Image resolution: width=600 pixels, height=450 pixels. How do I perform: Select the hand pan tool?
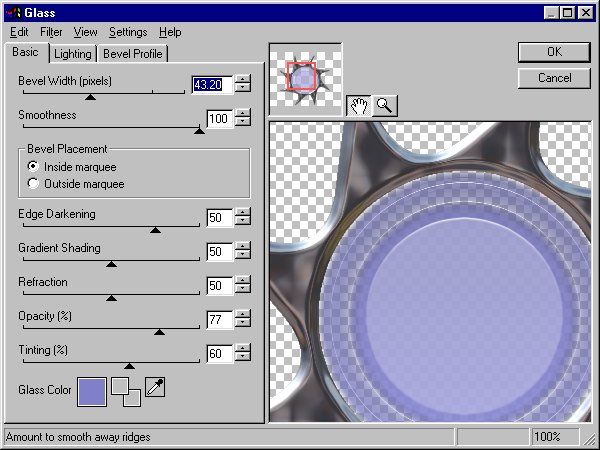point(358,106)
